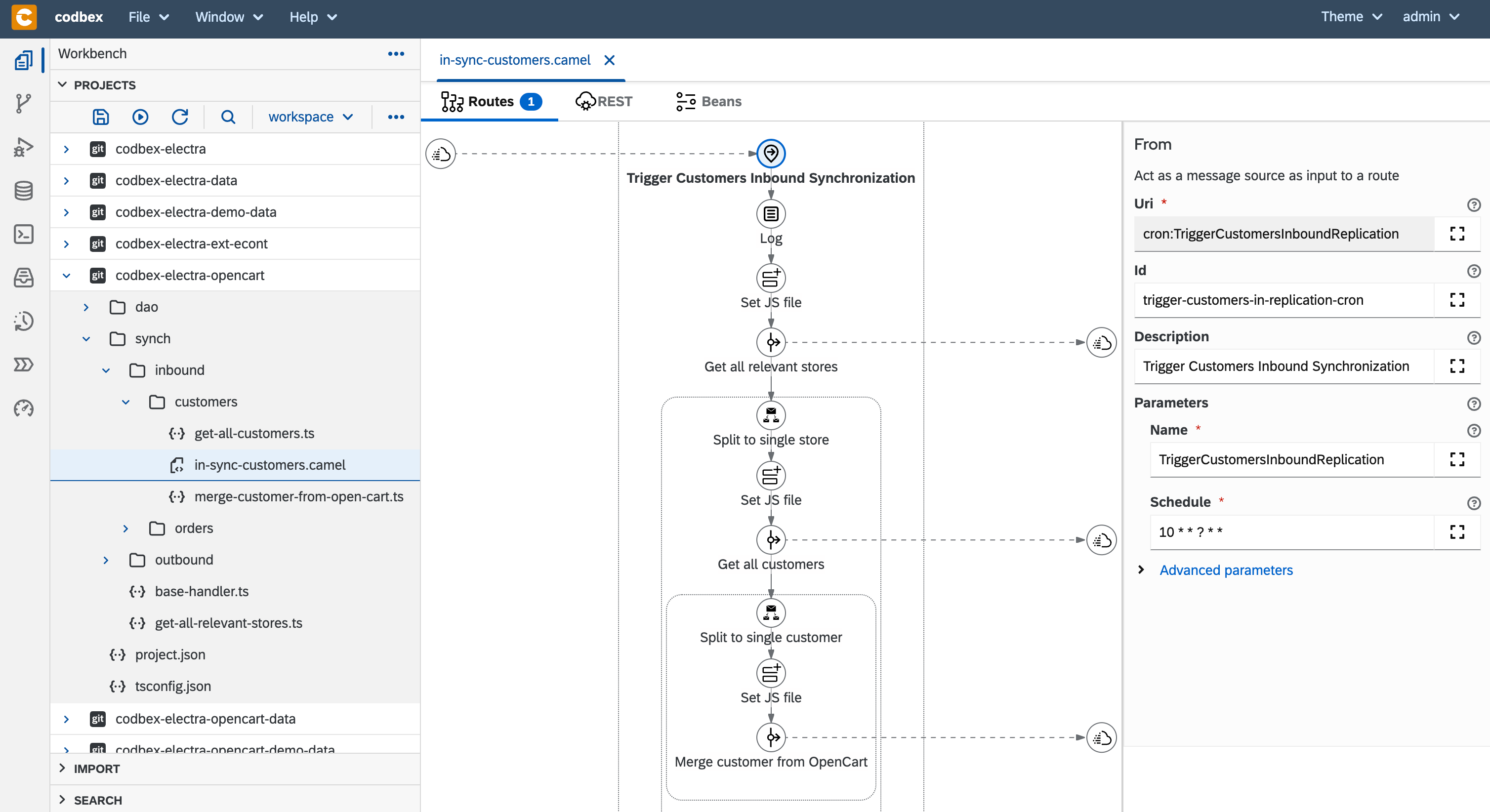Collapse the inbound folder
This screenshot has width=1490, height=812.
(x=106, y=370)
